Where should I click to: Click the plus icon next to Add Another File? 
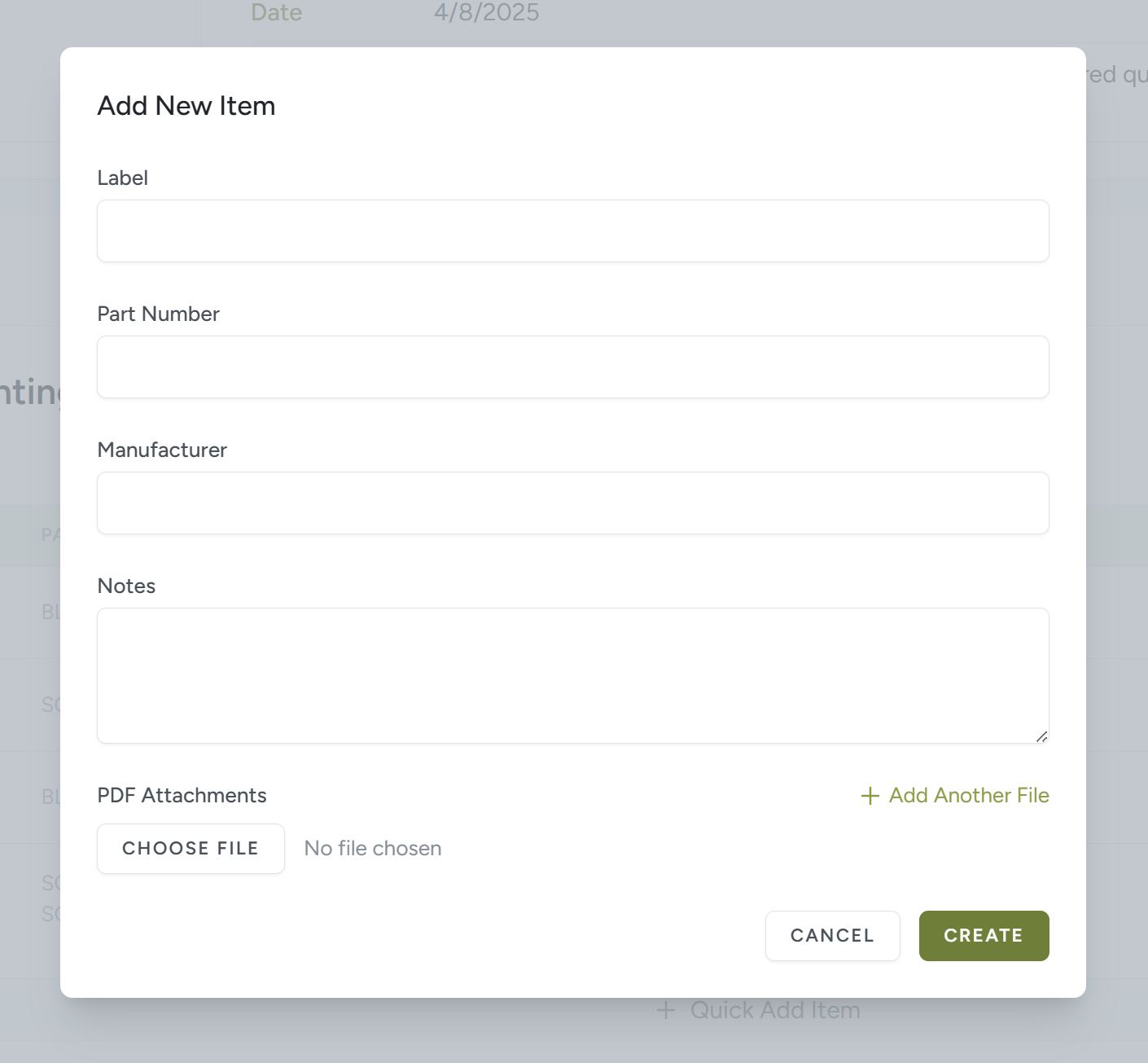[x=869, y=796]
